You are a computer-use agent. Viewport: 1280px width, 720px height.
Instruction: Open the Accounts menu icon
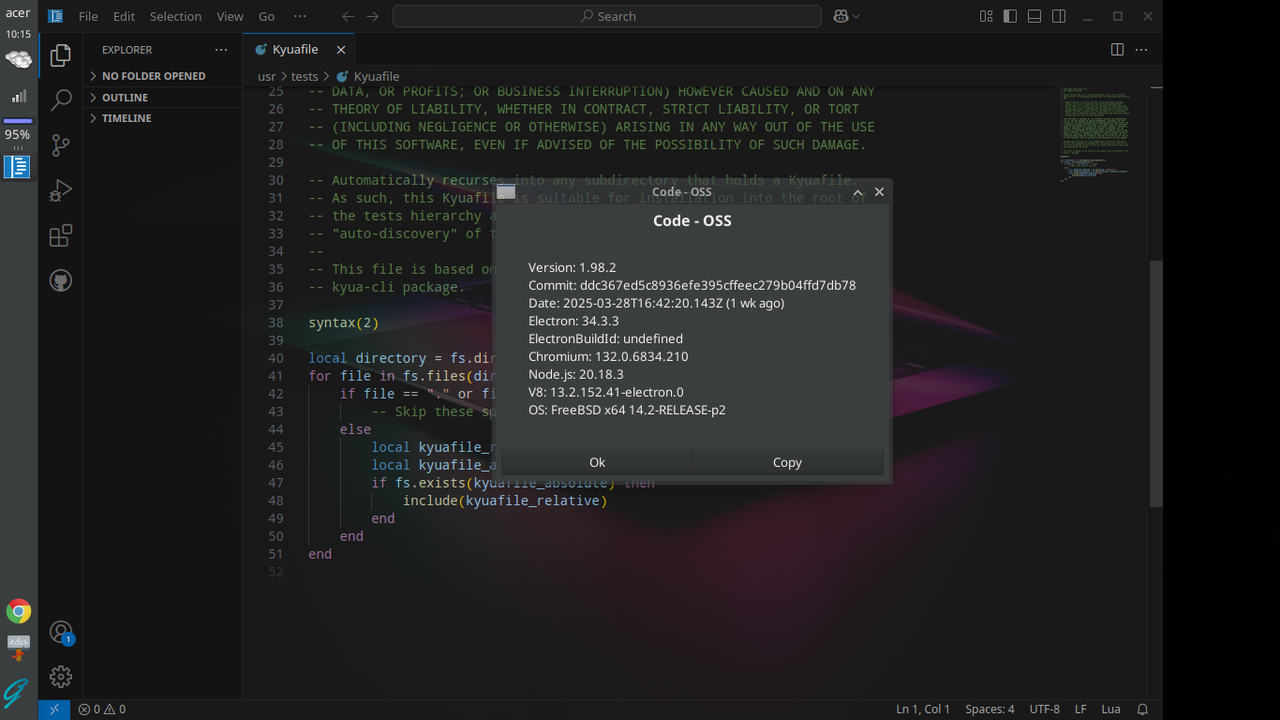(61, 632)
